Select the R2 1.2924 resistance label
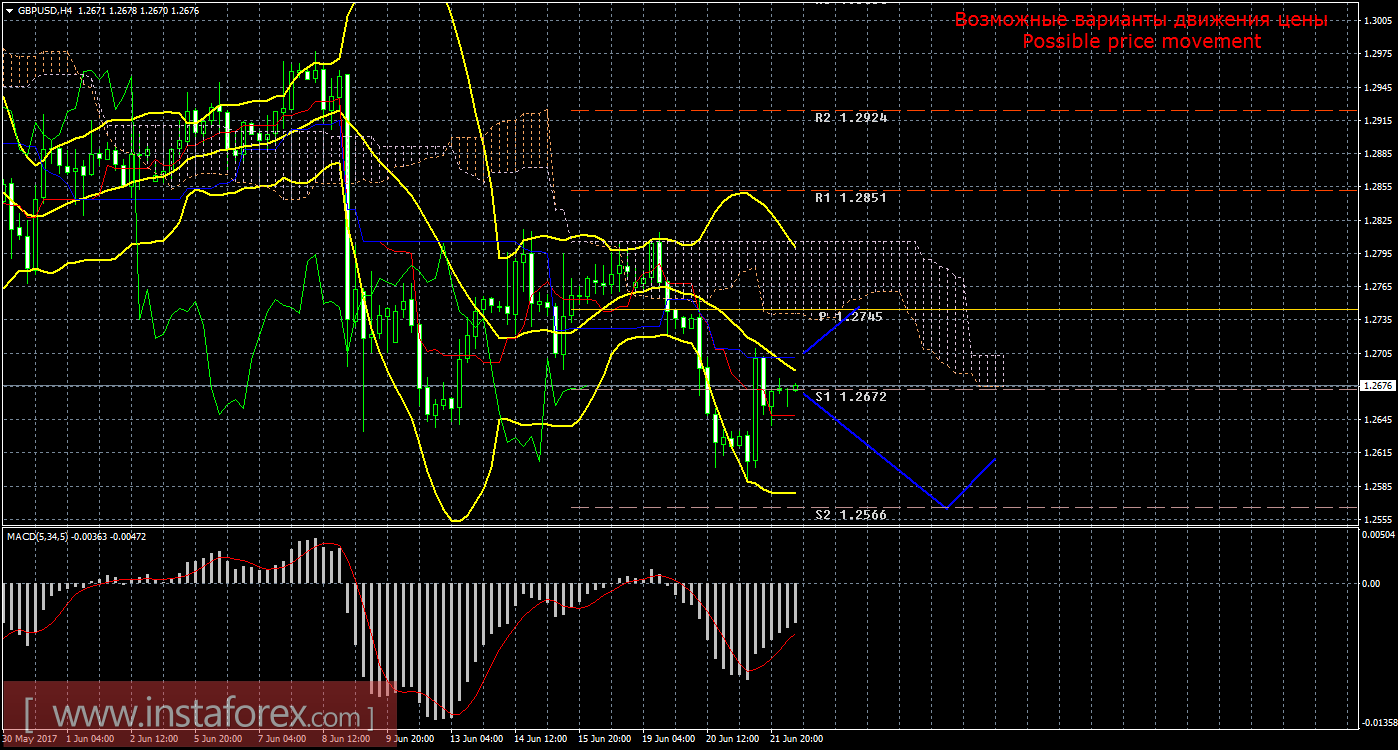The width and height of the screenshot is (1398, 750). (x=851, y=118)
